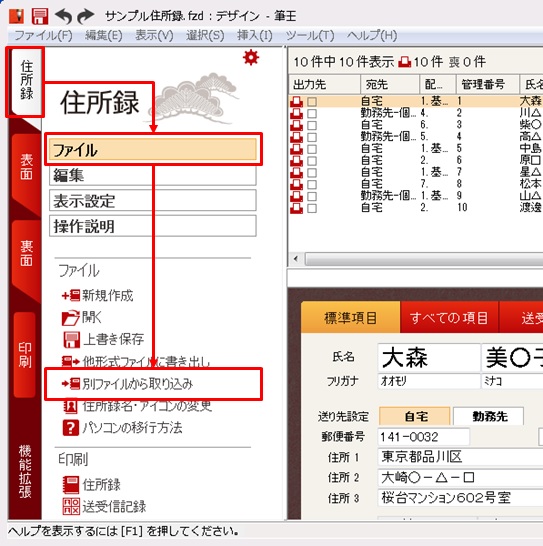Expand the 表示設定 accordion section
Screen dimensions: 543x546
153,201
